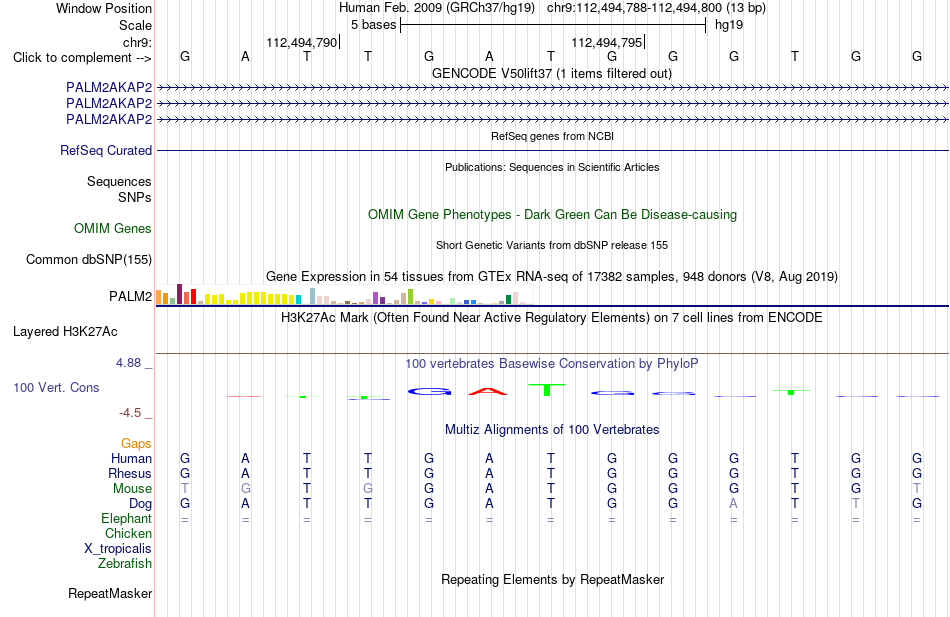Open '100 vertebrates Basewise Conservation by PhyloP' title

pos(552,364)
